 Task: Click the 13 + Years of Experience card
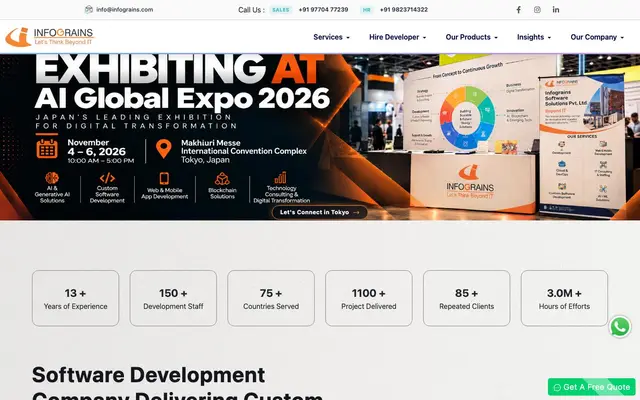[x=76, y=298]
